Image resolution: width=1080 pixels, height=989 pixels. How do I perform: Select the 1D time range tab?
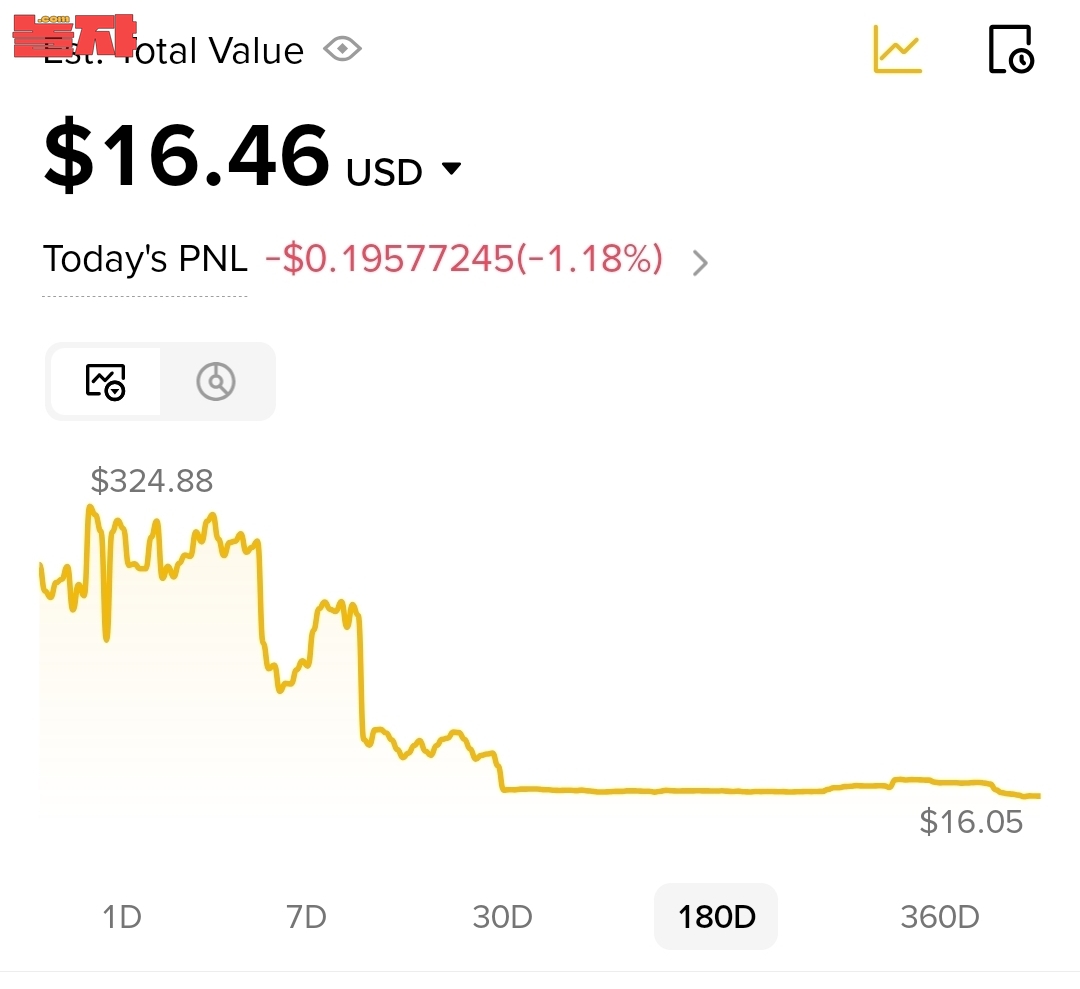(x=122, y=916)
